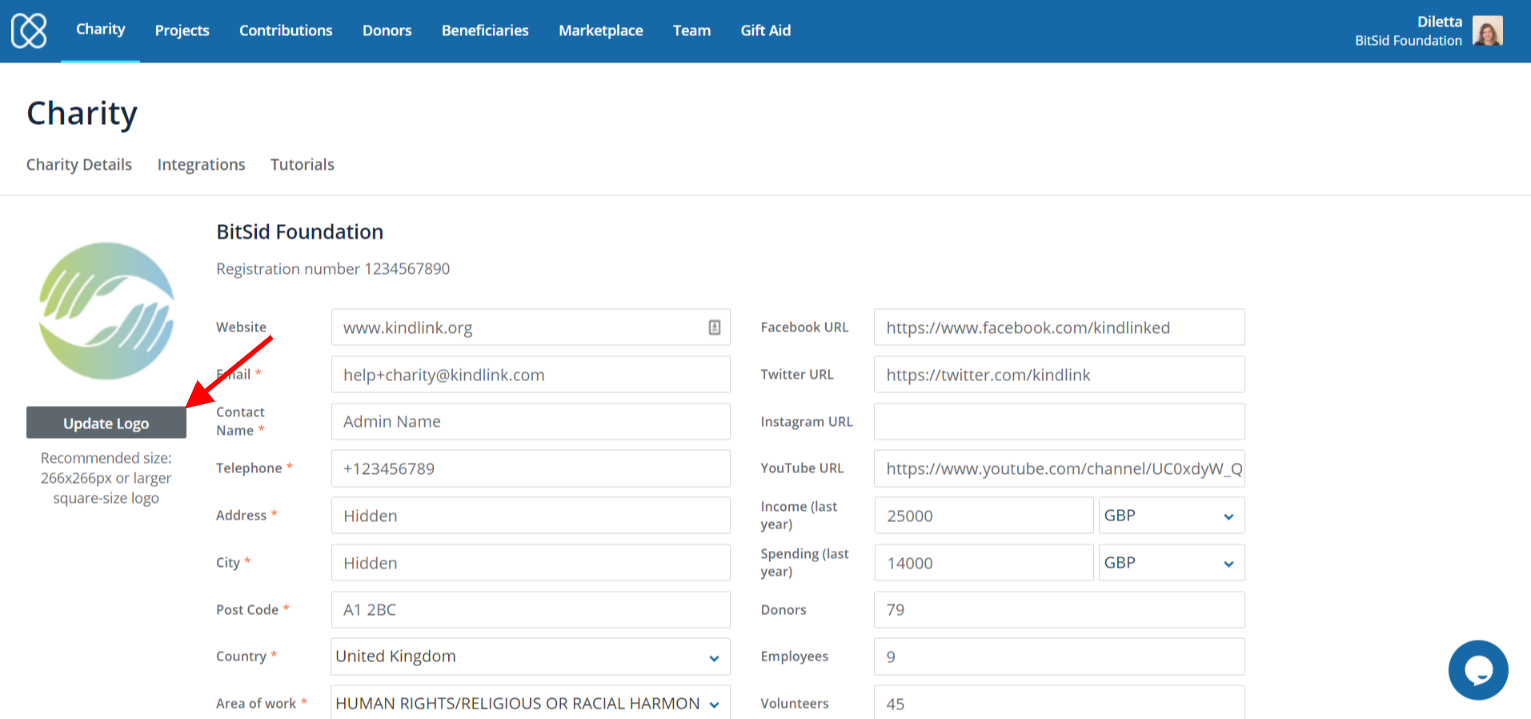Screen dimensions: 1531x719
Task: Click the Spending amount field showing 14000
Action: point(984,563)
